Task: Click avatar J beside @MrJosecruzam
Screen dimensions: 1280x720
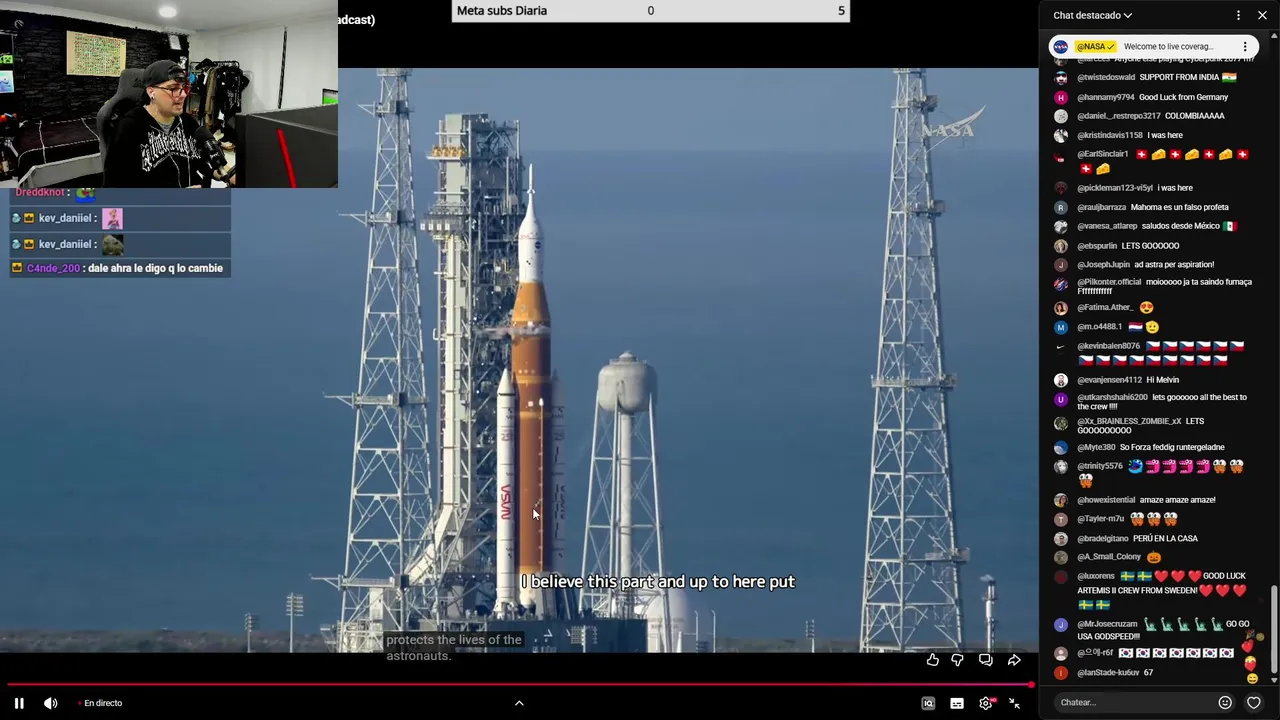Action: 1061,625
